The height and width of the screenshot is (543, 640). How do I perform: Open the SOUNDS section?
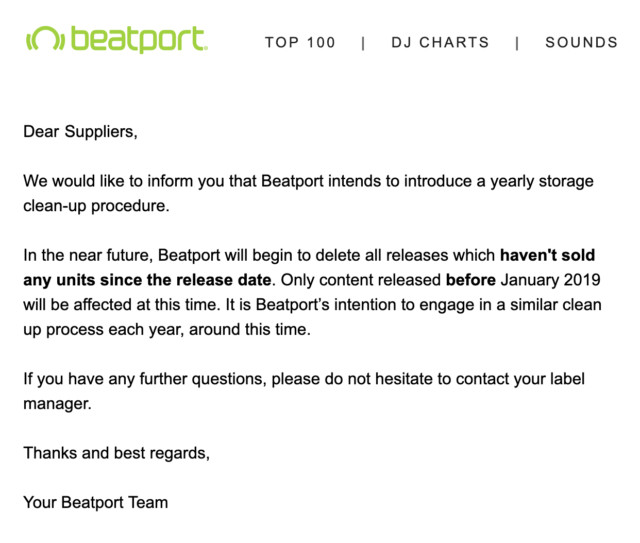click(581, 43)
